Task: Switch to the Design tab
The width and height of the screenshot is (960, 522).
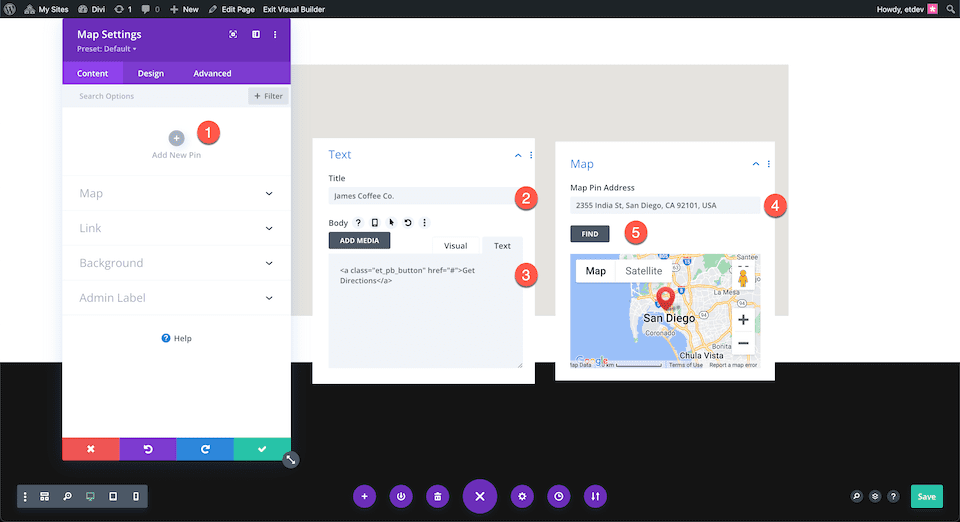Action: tap(151, 73)
